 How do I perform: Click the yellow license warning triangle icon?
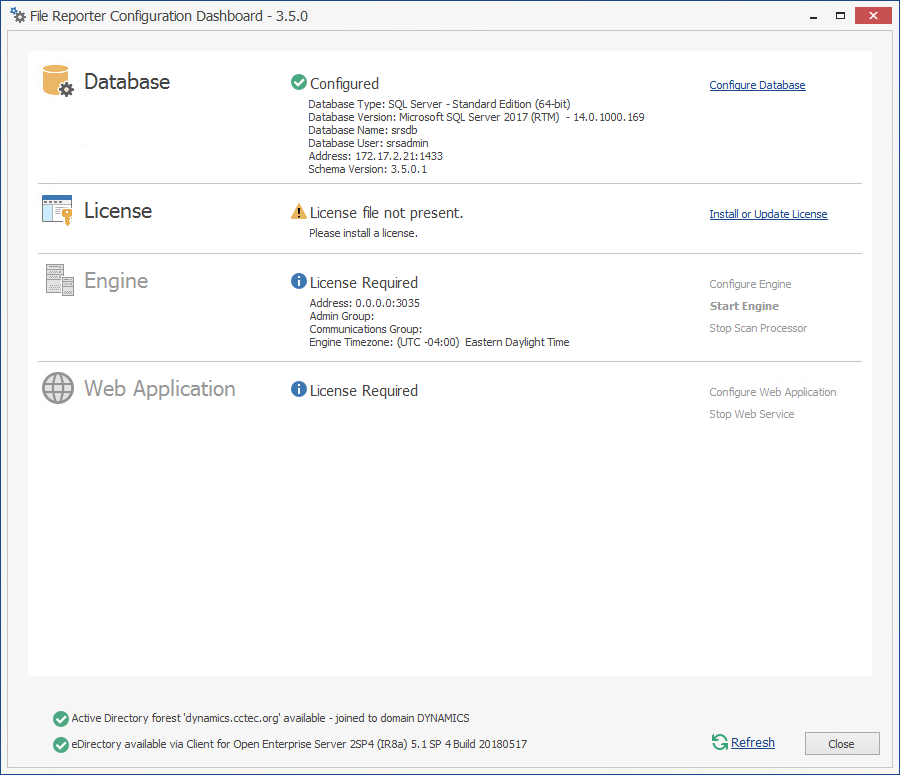(x=298, y=212)
